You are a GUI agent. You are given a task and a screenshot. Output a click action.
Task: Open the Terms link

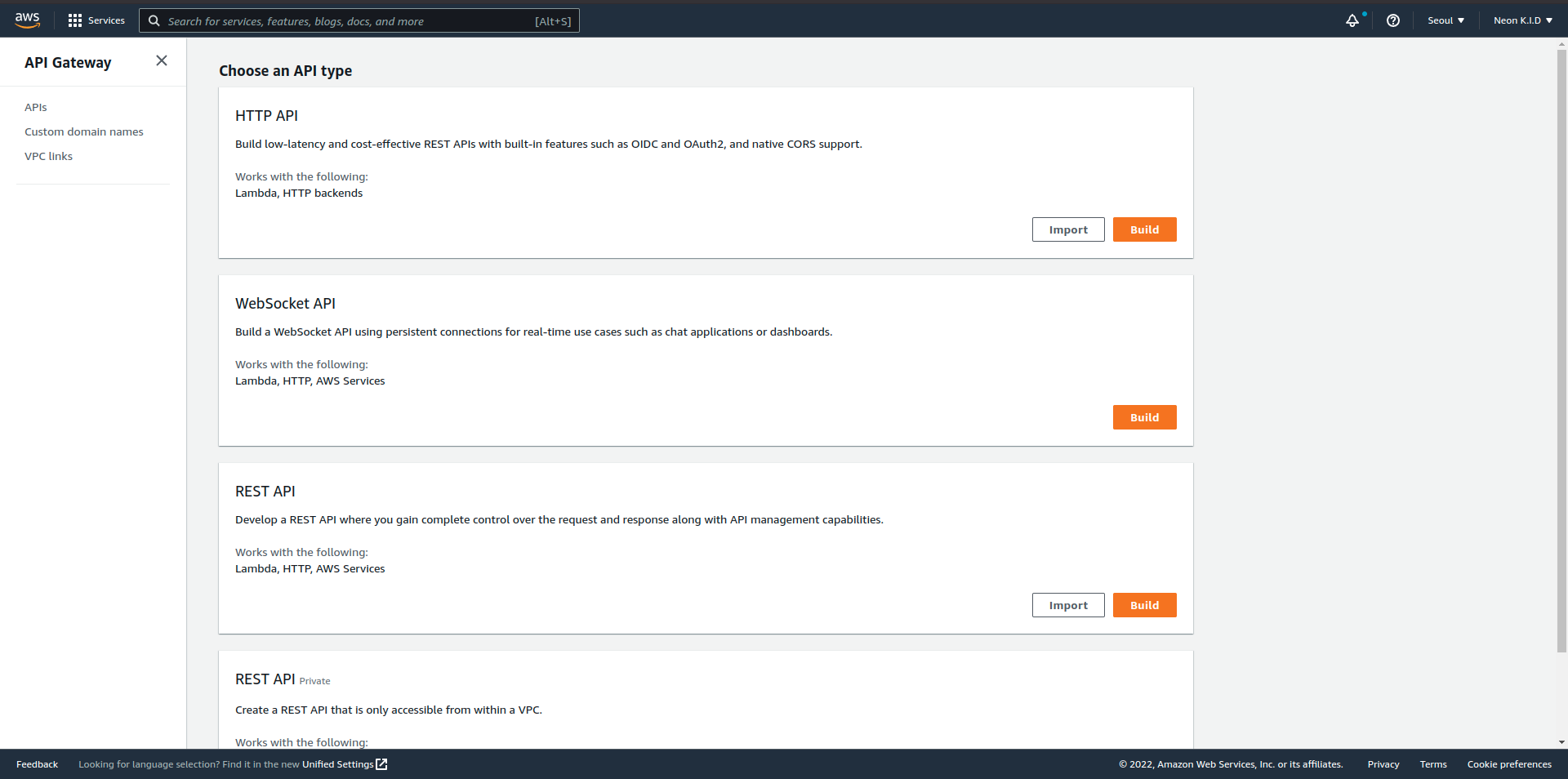tap(1433, 764)
